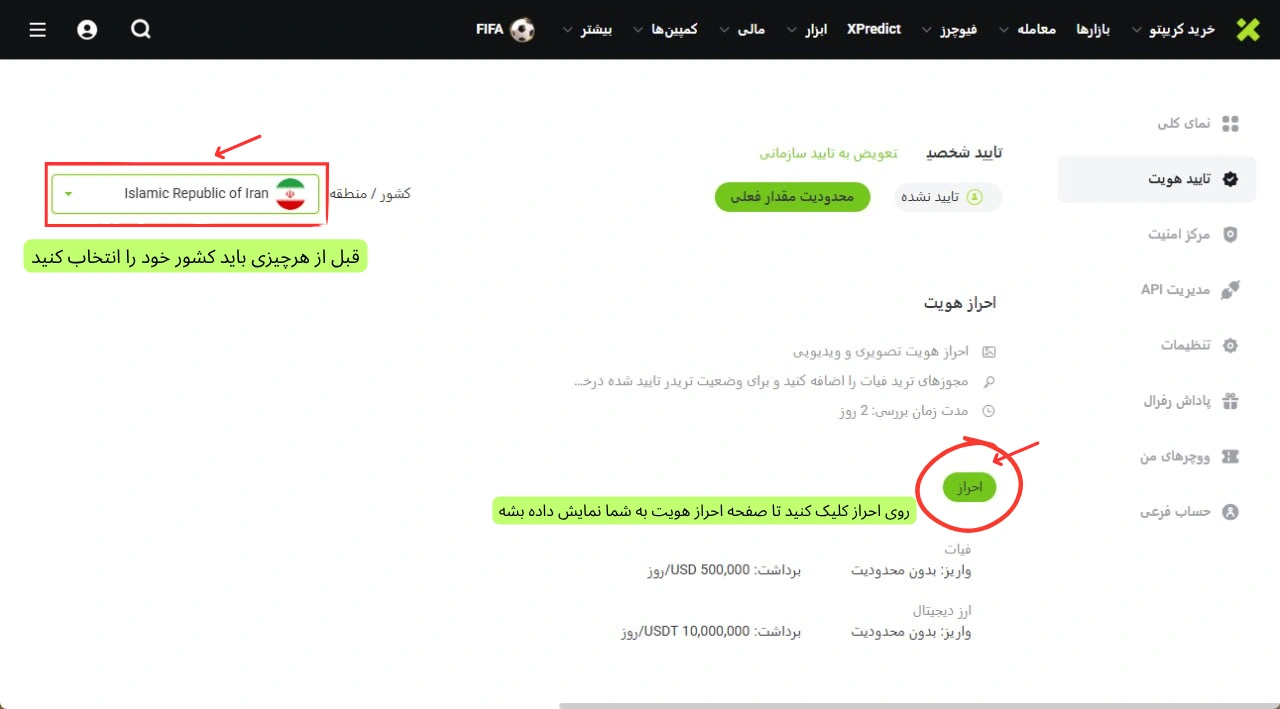Click the تایید نشده status badge

point(948,197)
